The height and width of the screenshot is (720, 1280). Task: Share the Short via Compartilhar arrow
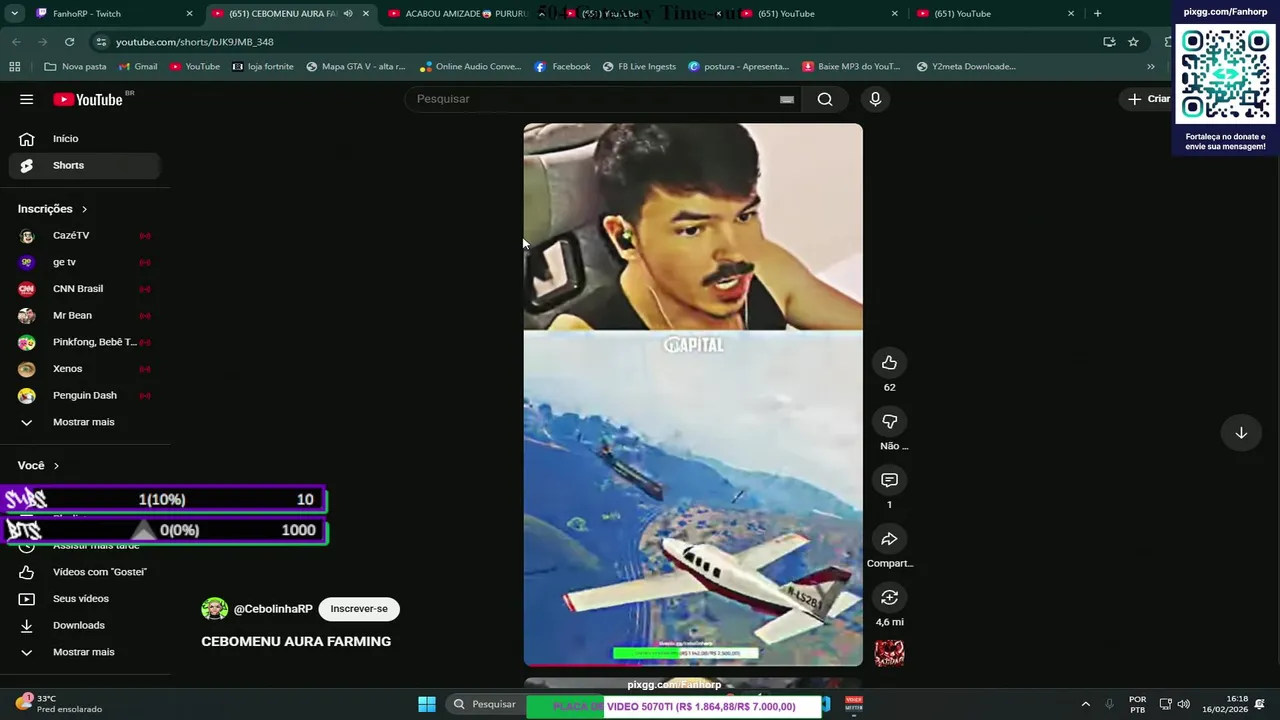tap(889, 539)
